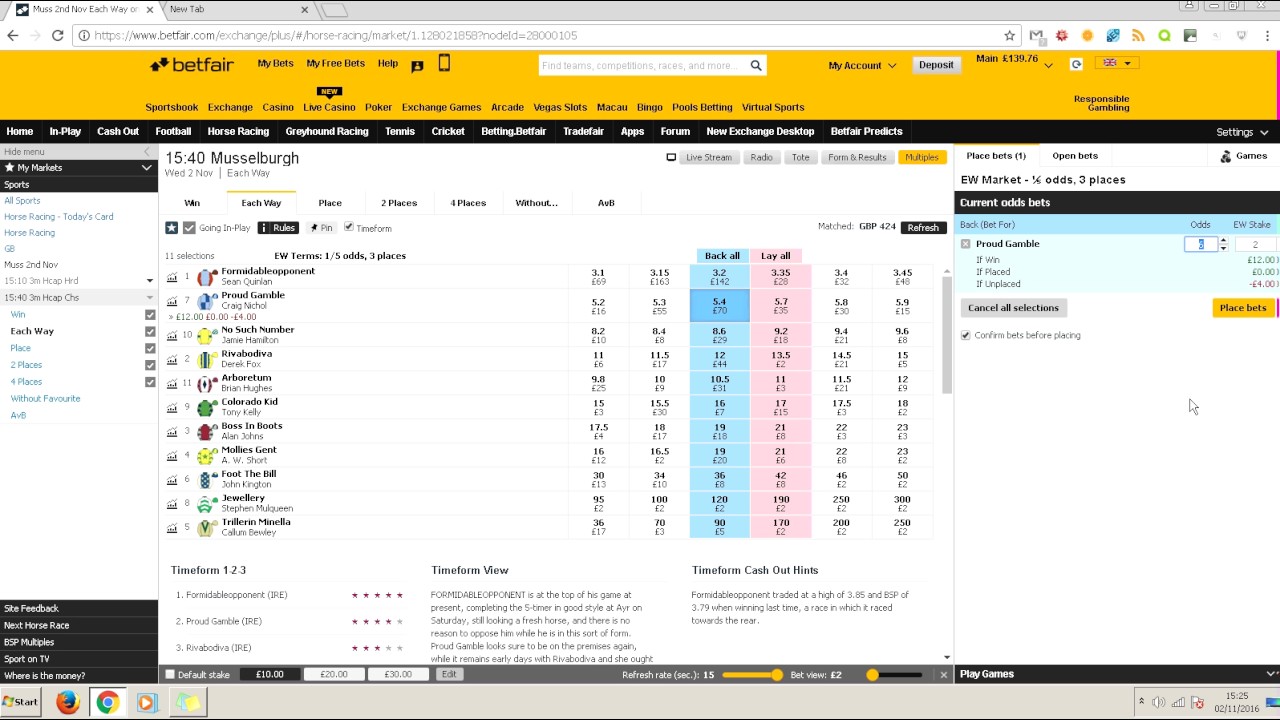Expand the Play Games panel
This screenshot has height=720, width=1280.
(1271, 674)
